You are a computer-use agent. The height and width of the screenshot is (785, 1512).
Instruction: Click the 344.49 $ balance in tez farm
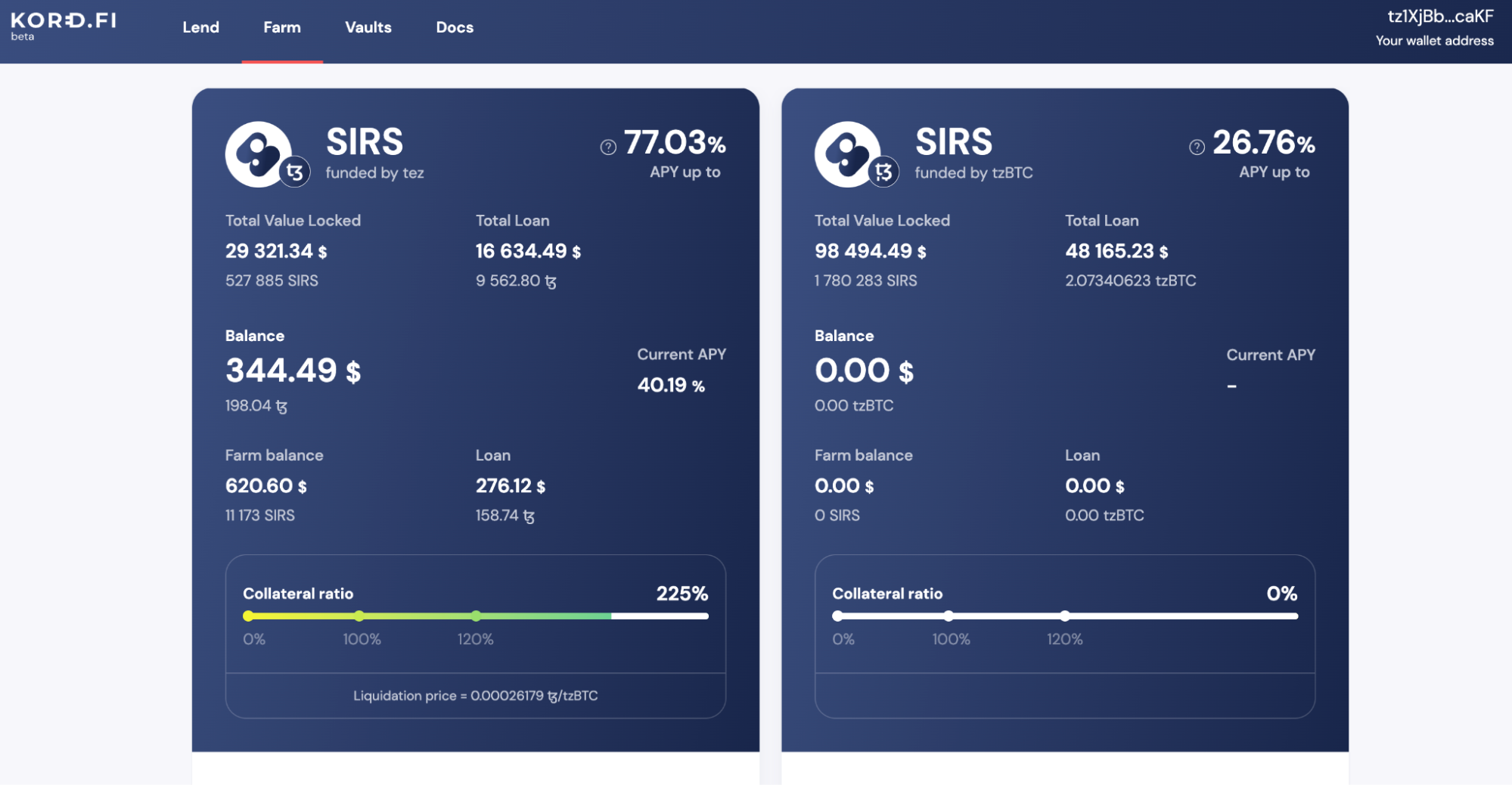pyautogui.click(x=293, y=371)
